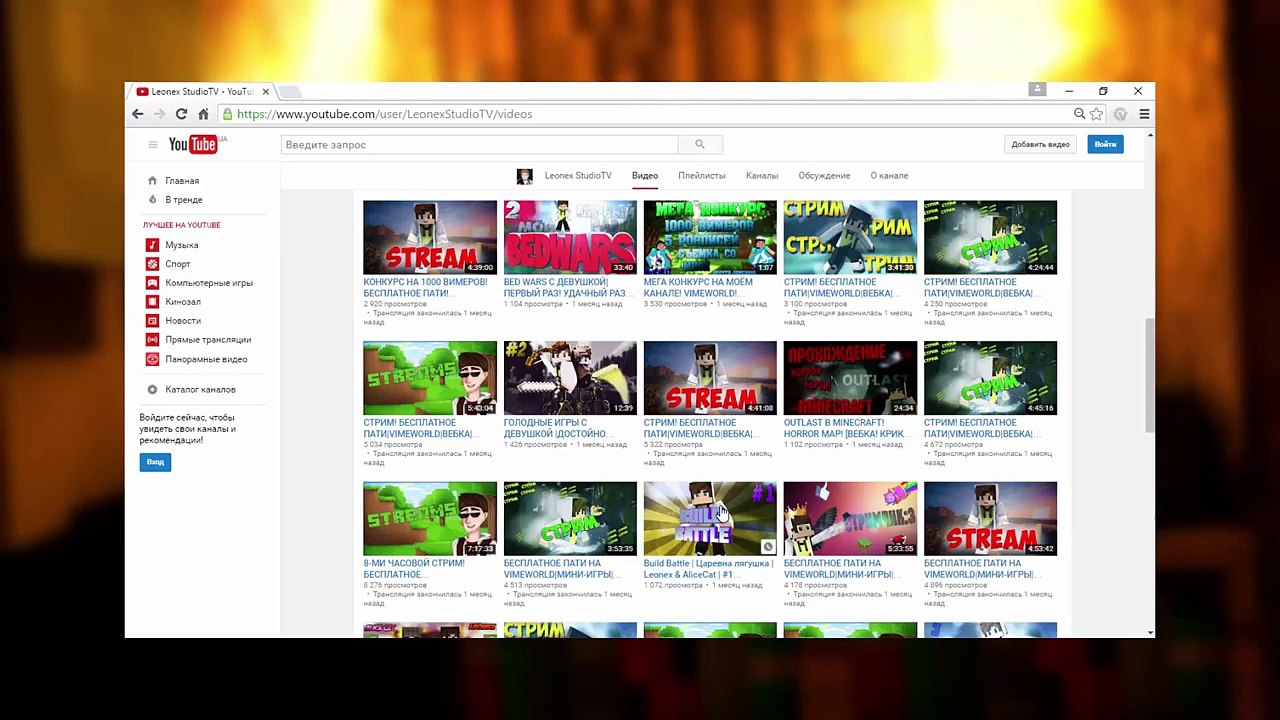Open the МЕГА КОНКУРС video thumbnail 1:07
This screenshot has height=720, width=1280.
pos(710,237)
